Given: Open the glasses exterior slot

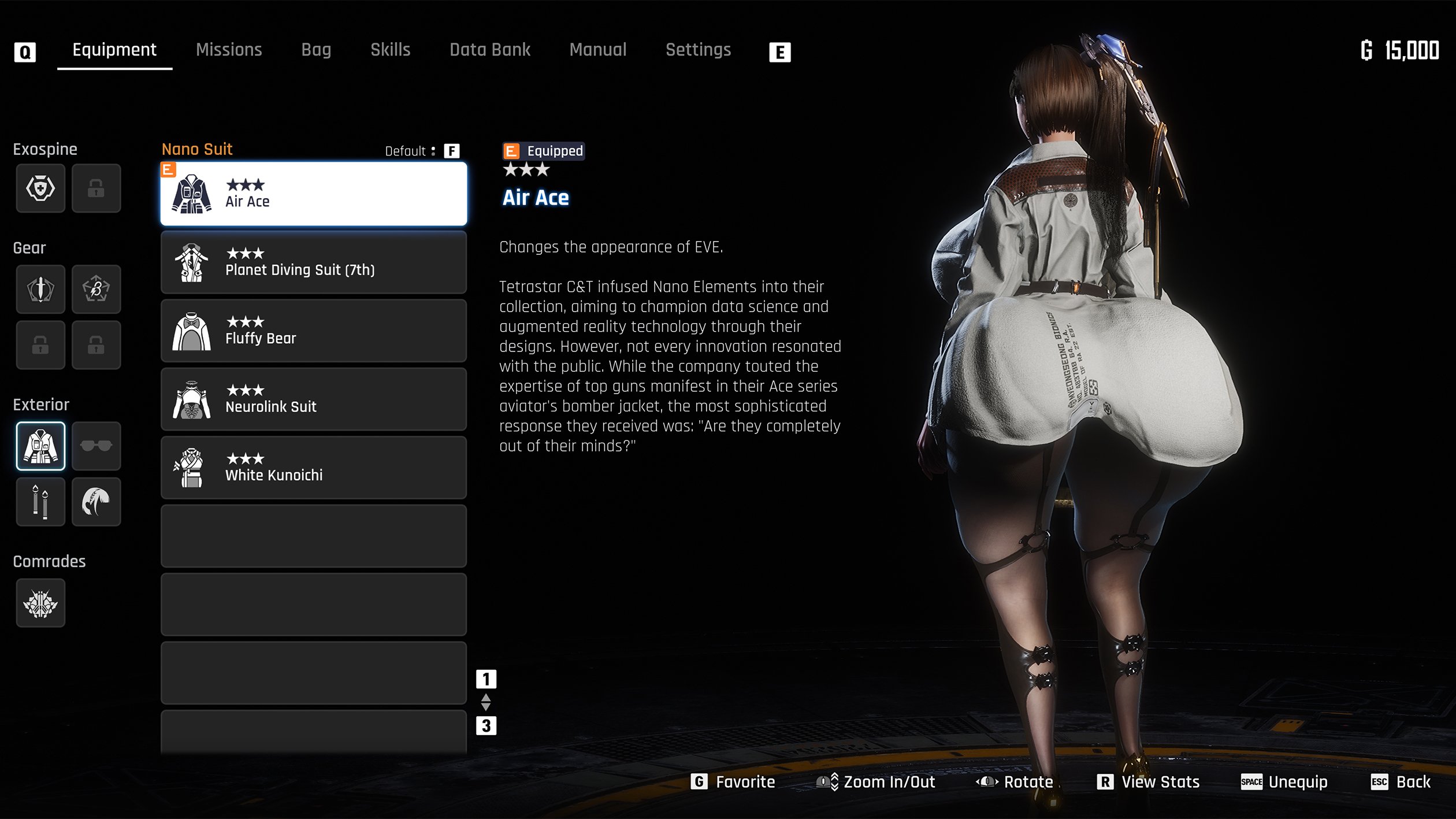Looking at the screenshot, I should pos(96,446).
